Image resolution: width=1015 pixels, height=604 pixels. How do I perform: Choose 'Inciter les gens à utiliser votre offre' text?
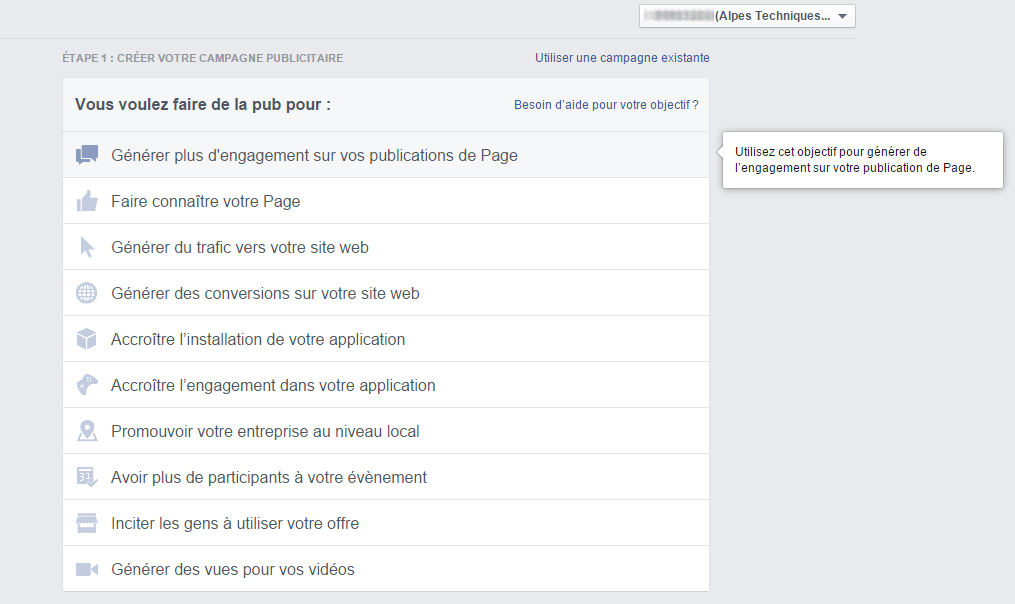pyautogui.click(x=235, y=523)
